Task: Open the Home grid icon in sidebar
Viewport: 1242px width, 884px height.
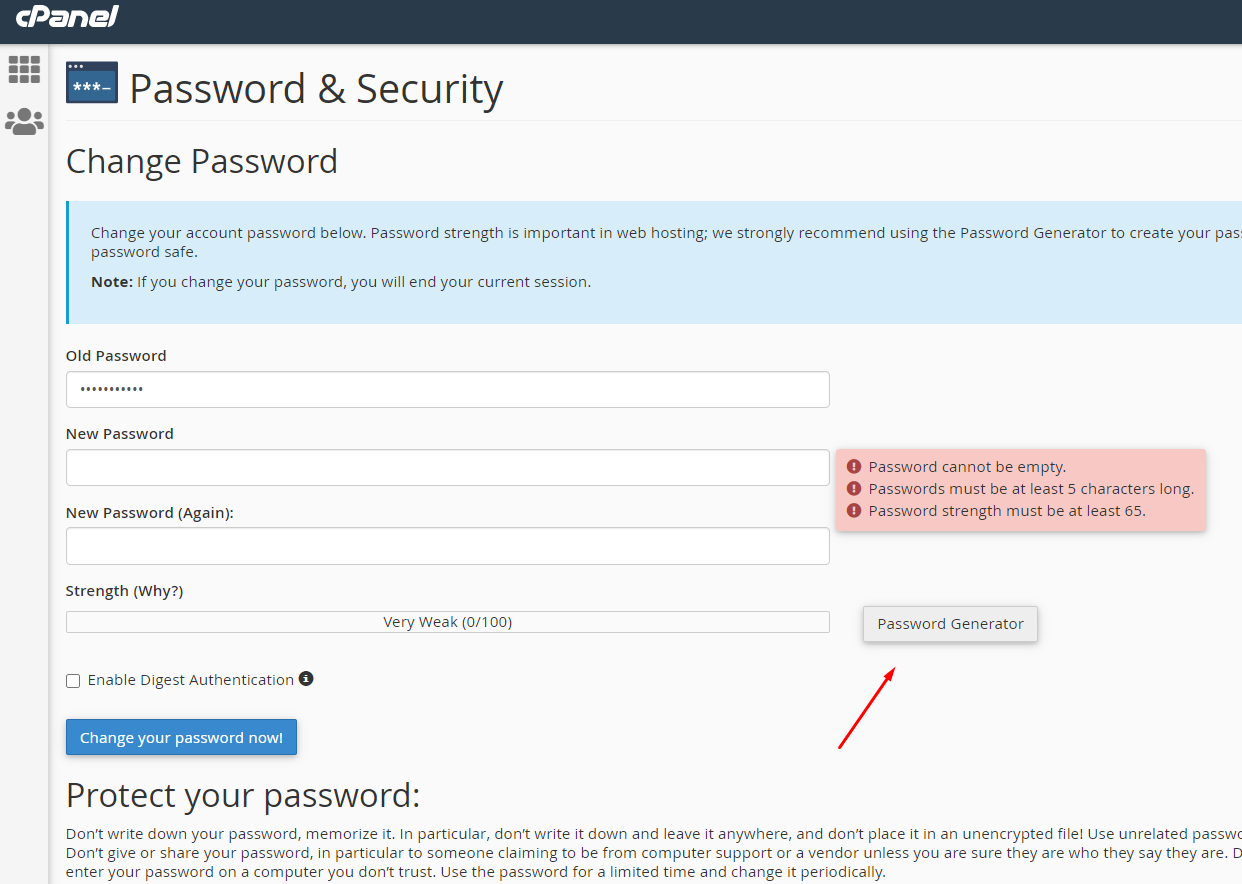Action: 24,69
